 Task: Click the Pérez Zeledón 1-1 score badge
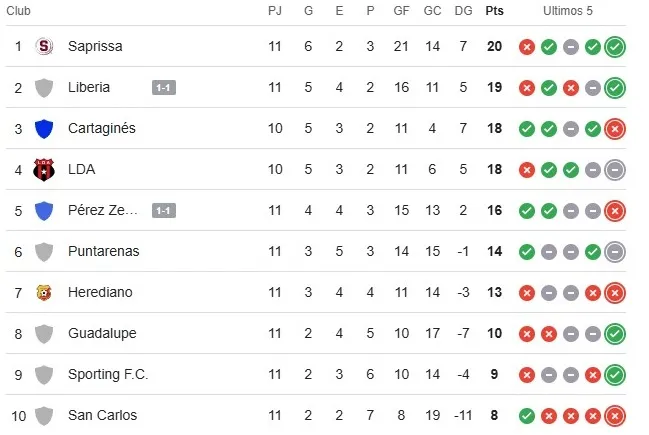(x=164, y=211)
